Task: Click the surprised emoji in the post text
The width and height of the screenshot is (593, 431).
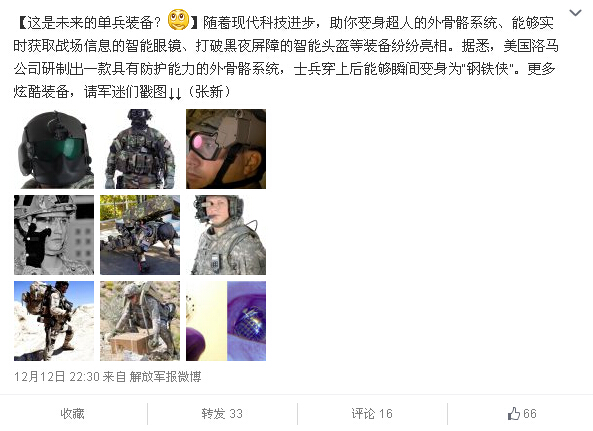Action: pos(179,20)
